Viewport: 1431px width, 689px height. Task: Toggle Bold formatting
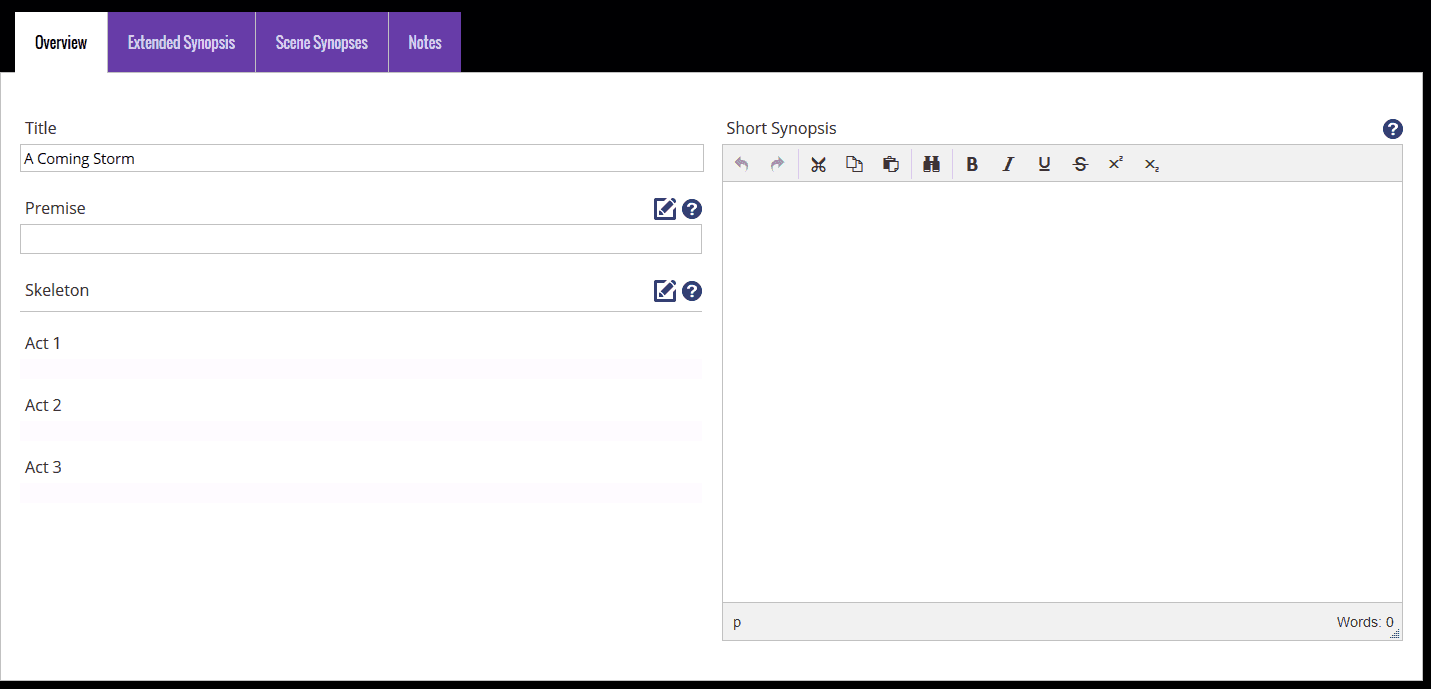click(972, 164)
